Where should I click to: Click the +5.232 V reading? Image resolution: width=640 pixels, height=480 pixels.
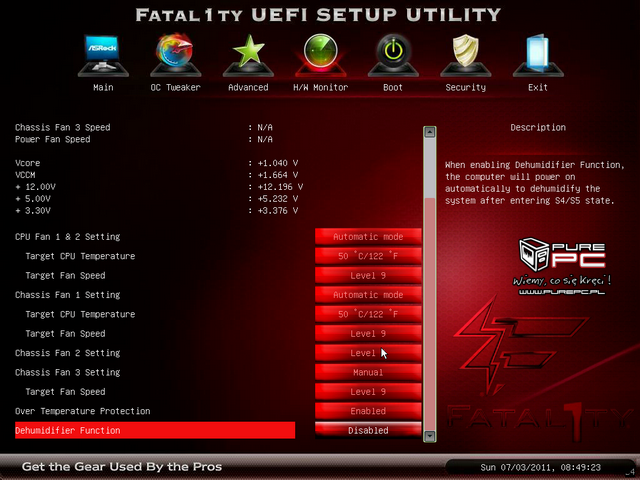pyautogui.click(x=278, y=199)
